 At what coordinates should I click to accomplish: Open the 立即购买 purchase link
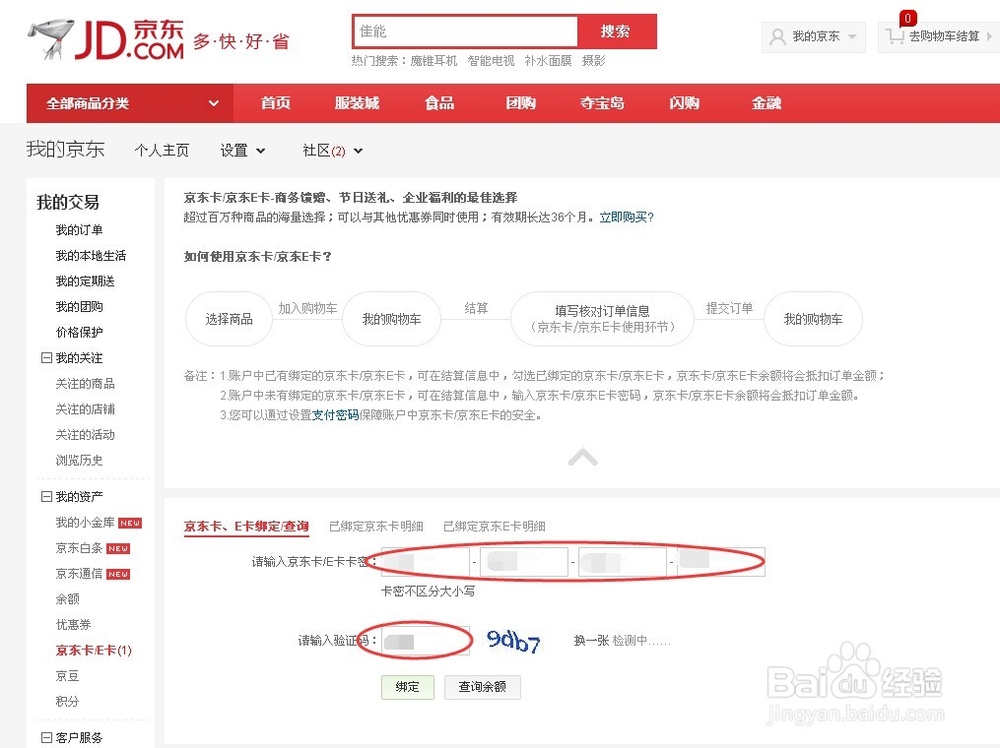(x=624, y=217)
